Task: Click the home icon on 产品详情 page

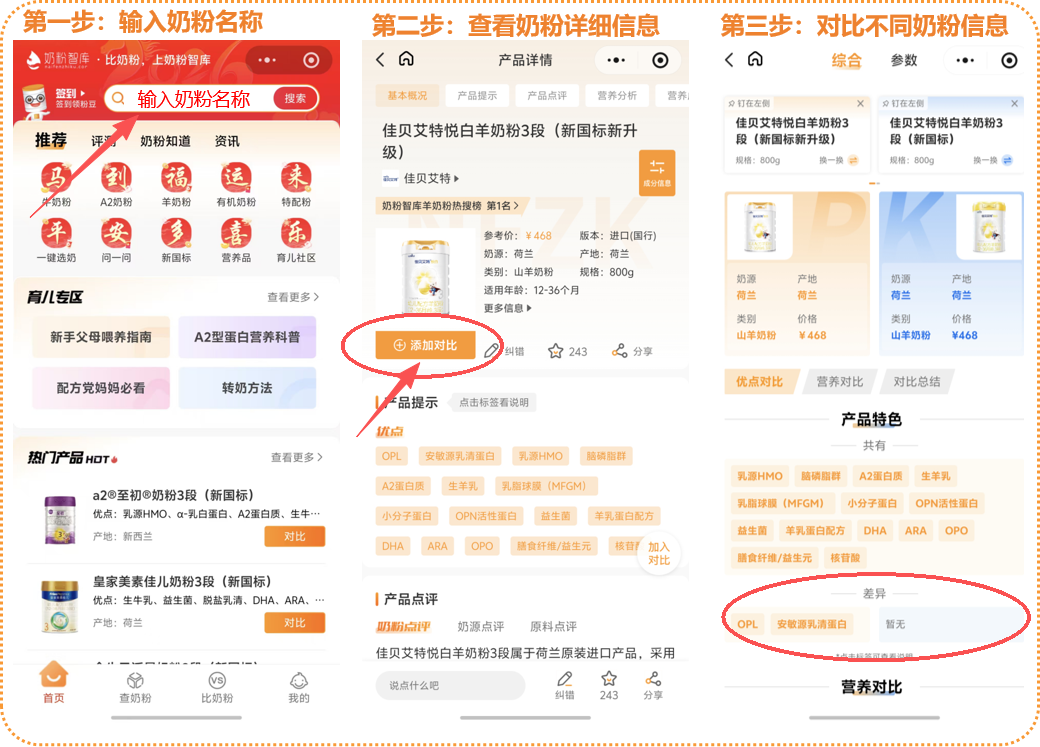Action: (406, 59)
